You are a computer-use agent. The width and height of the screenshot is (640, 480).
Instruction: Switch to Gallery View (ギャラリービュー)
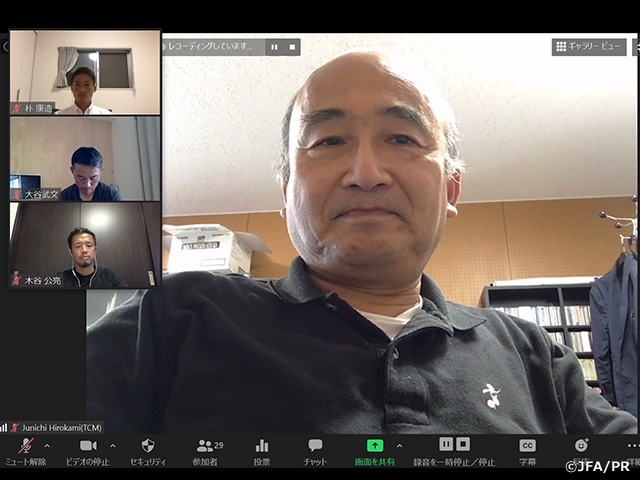[589, 47]
